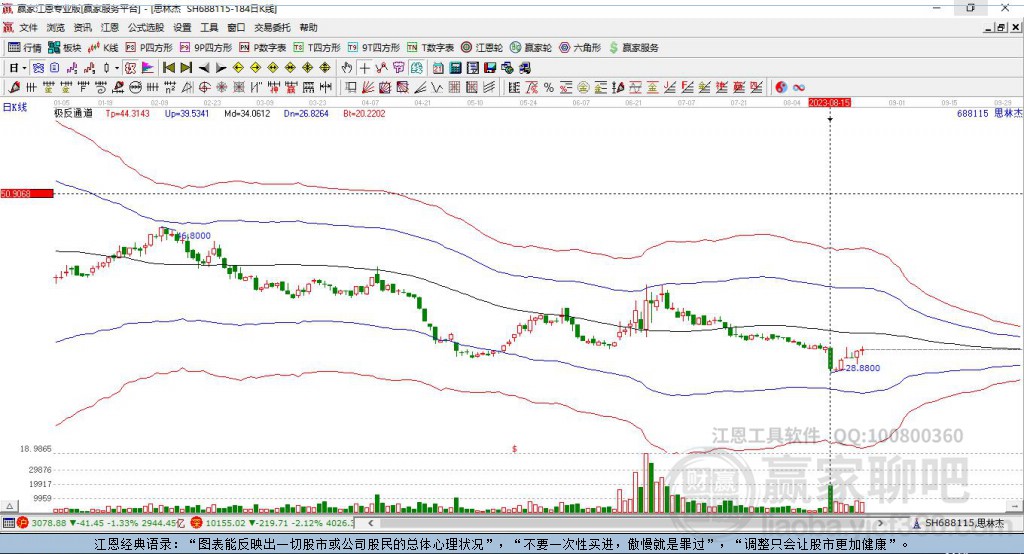Open the 赢家轮 wheel tool
This screenshot has height=554, width=1024.
pyautogui.click(x=531, y=48)
